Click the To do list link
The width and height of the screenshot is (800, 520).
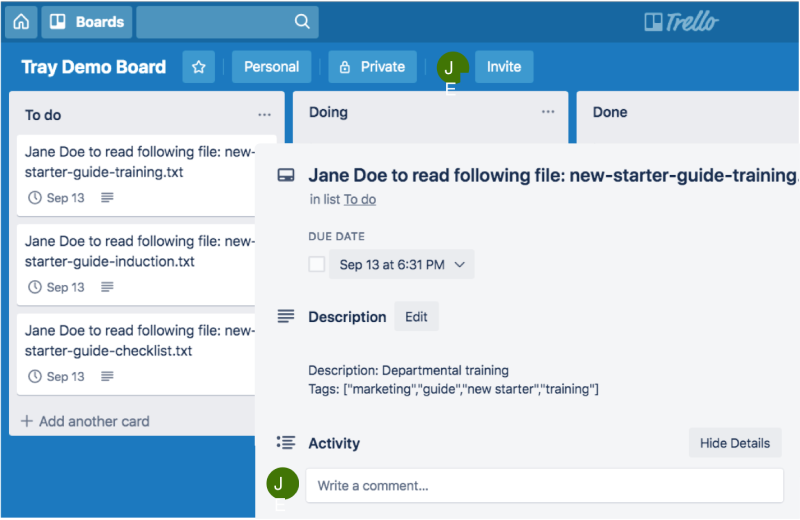360,200
